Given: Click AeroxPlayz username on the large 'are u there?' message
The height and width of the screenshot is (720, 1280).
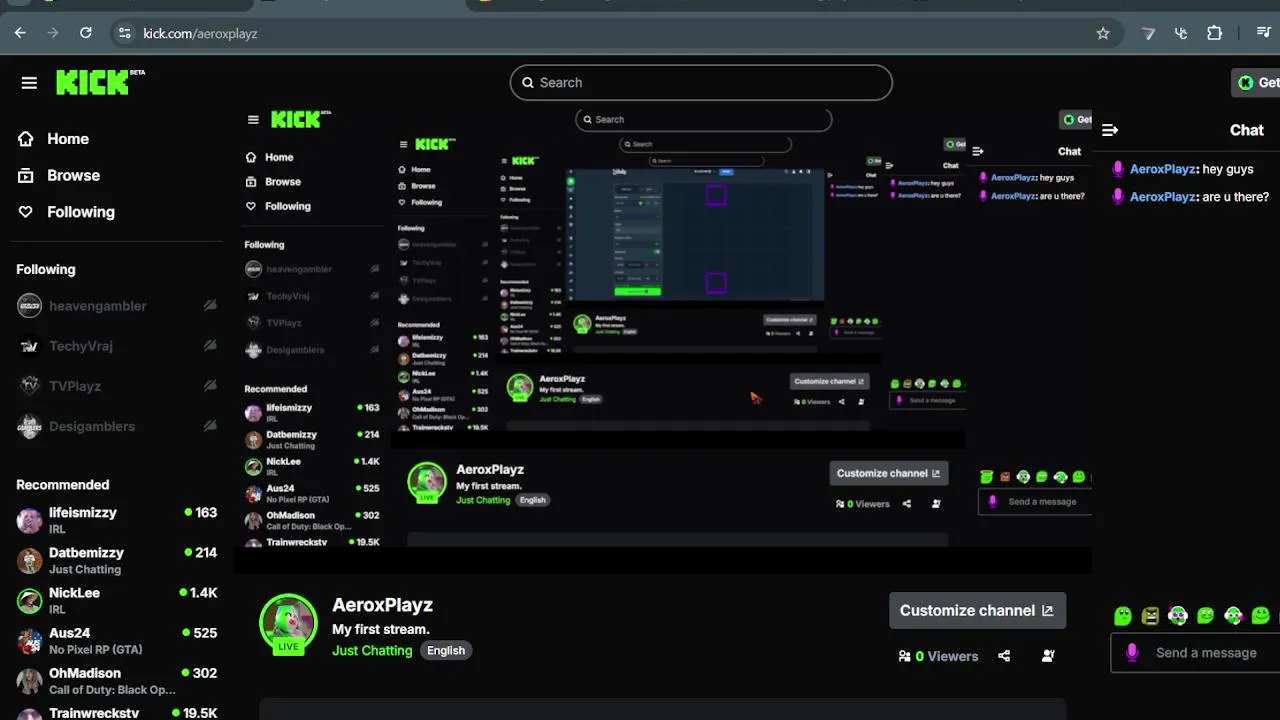Looking at the screenshot, I should coord(1163,197).
